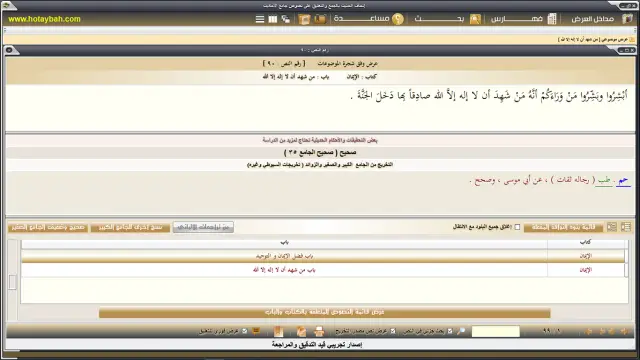Viewport: 640px width, 360px height.
Task: Open the بحث search menu
Action: tap(439, 19)
